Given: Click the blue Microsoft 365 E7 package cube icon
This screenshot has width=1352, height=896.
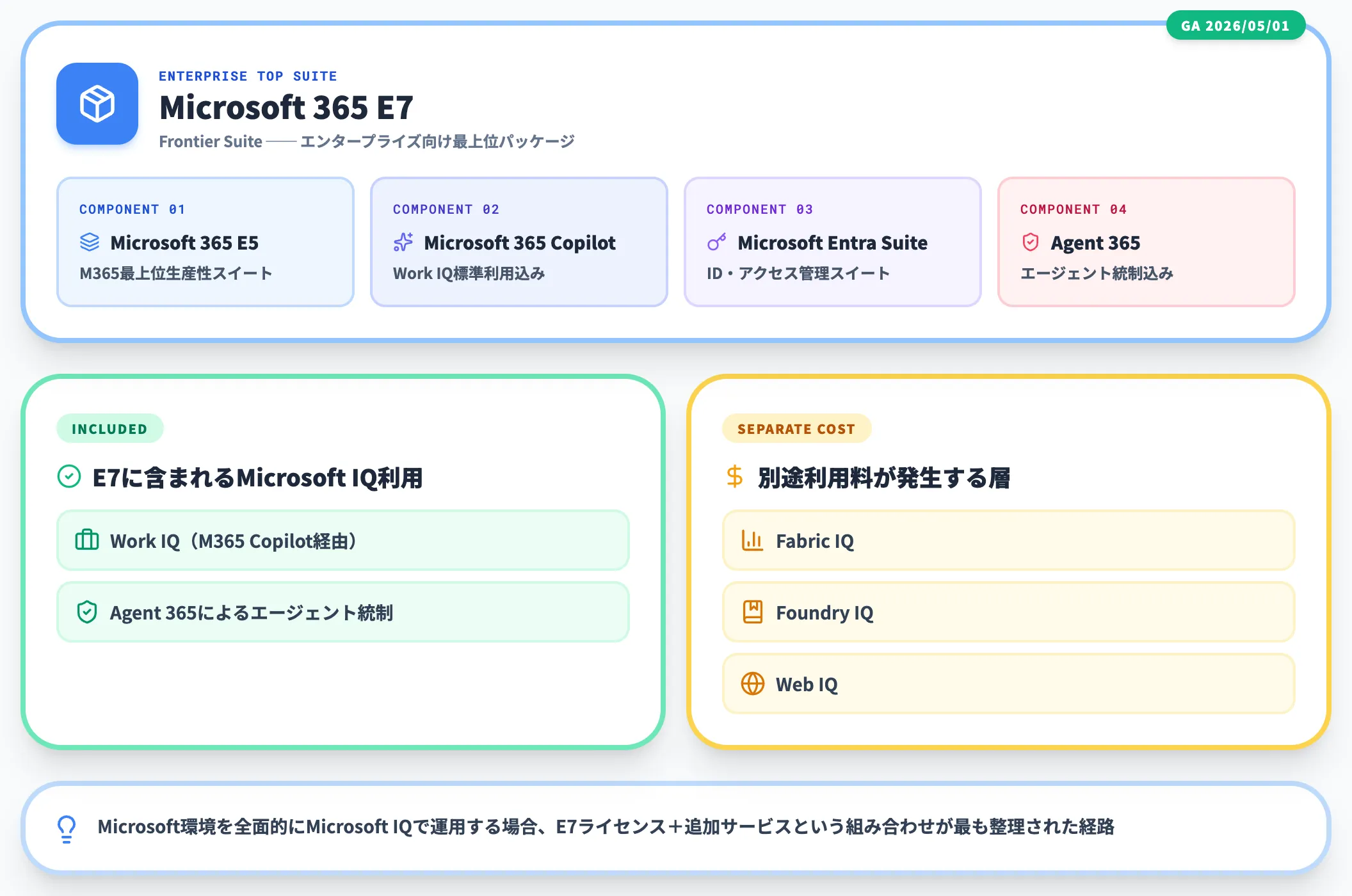Looking at the screenshot, I should [97, 104].
